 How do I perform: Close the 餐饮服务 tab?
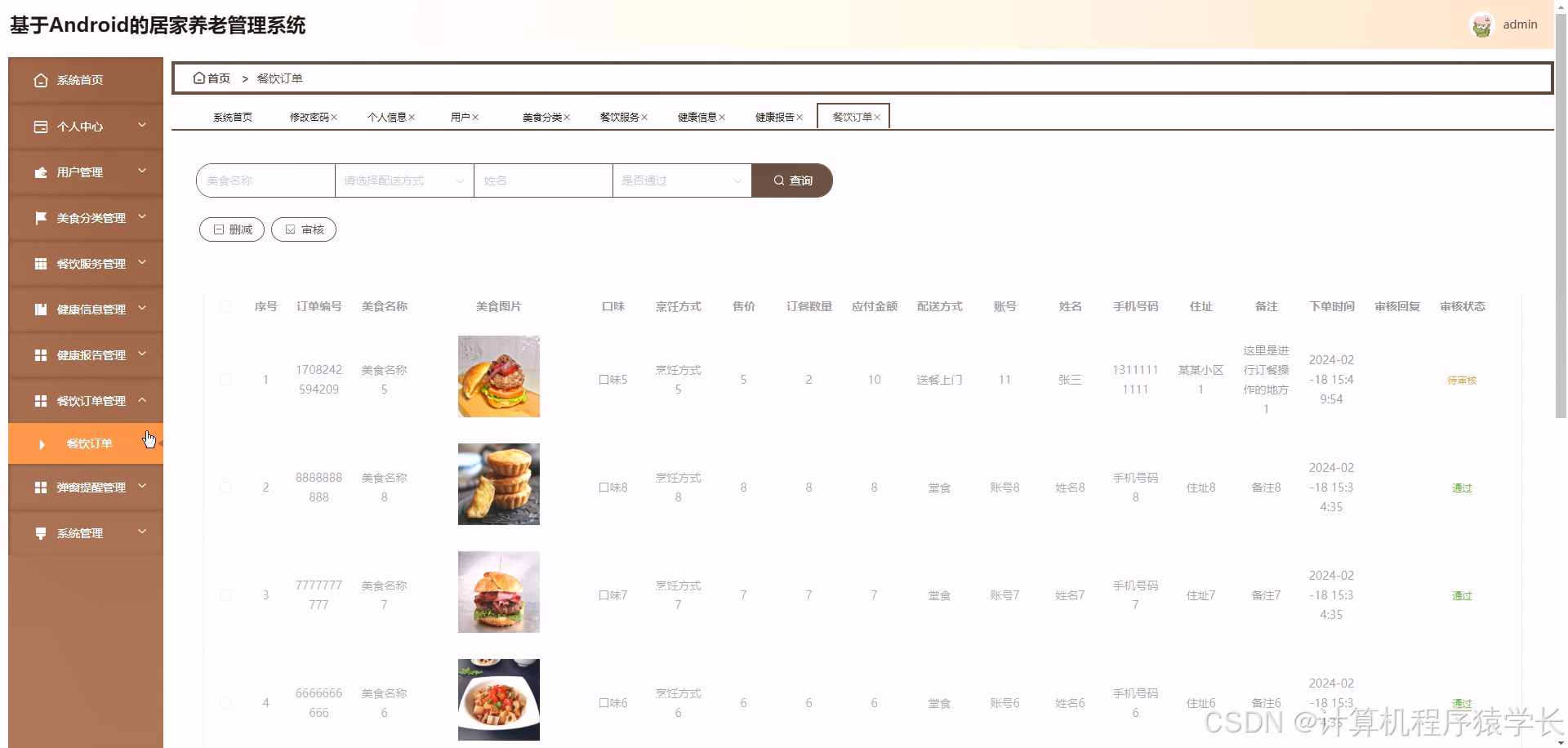point(644,118)
